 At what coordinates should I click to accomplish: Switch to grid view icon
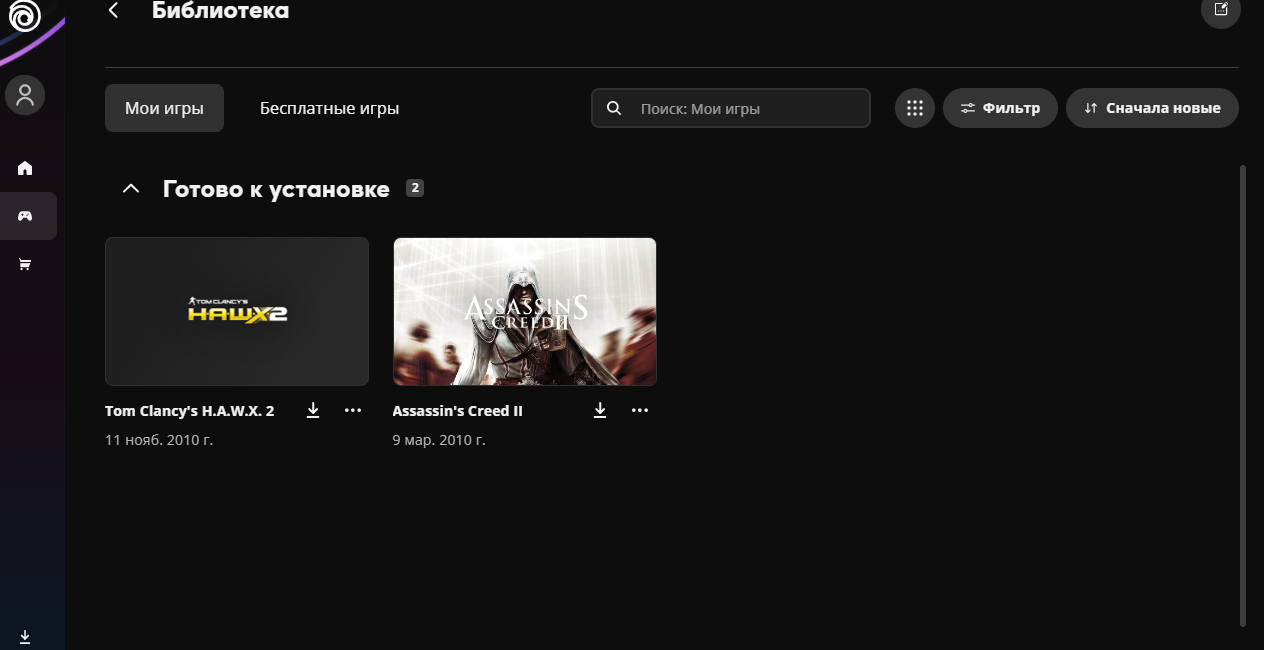pyautogui.click(x=914, y=108)
